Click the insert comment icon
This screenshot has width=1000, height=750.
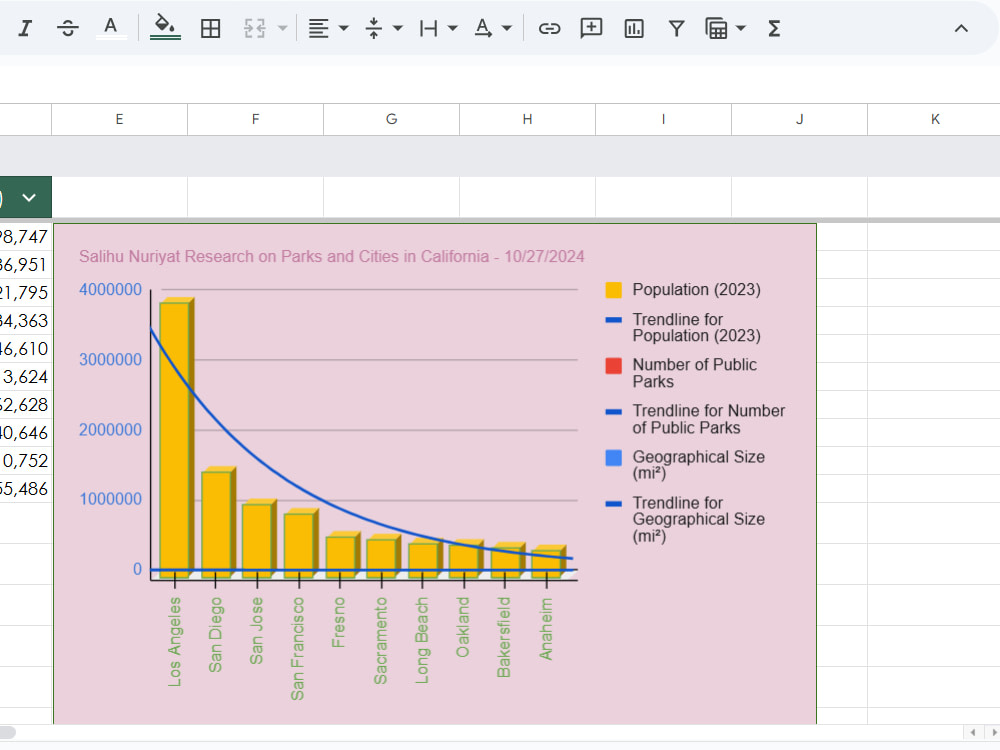click(x=591, y=28)
